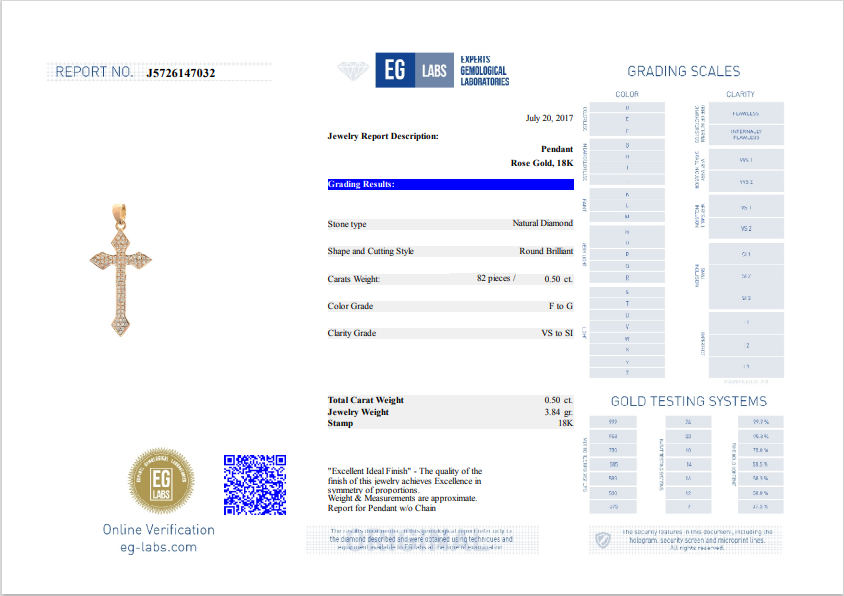Click the security shield icon

(x=602, y=540)
